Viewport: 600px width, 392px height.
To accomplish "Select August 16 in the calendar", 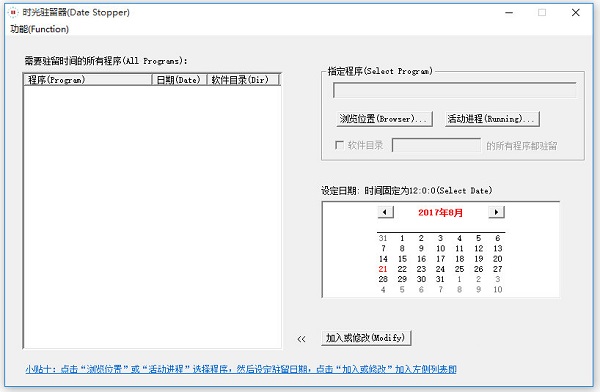I will (x=421, y=259).
